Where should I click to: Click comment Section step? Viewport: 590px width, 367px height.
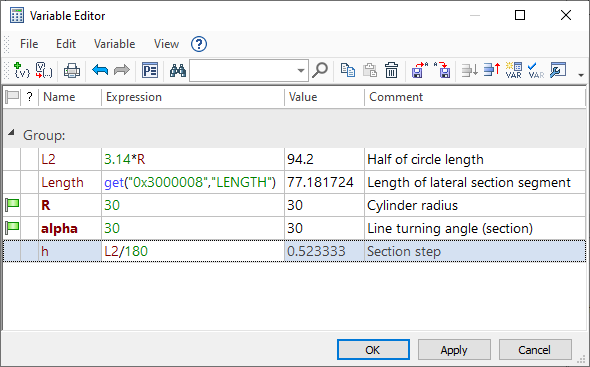click(404, 251)
